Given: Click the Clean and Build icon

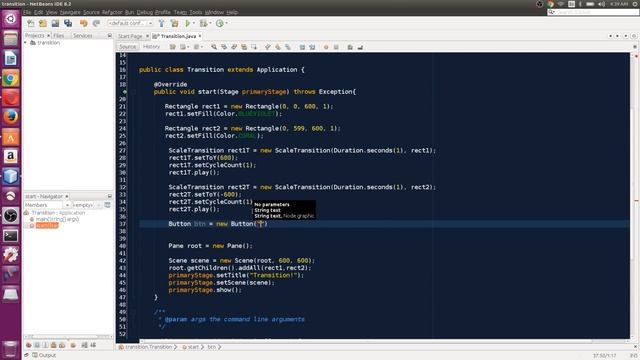Looking at the screenshot, I should (175, 23).
